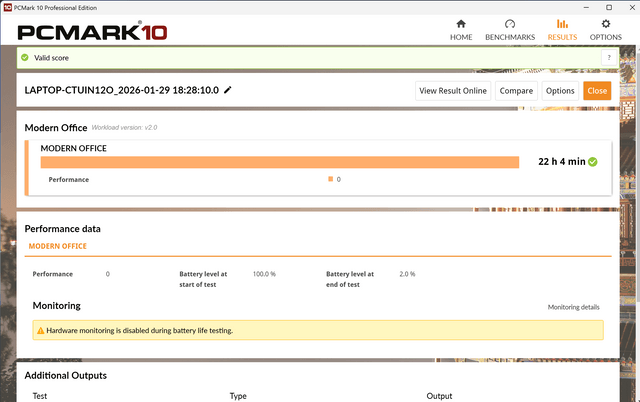Click the Additional Outputs heading
Image resolution: width=640 pixels, height=402 pixels.
(x=66, y=375)
